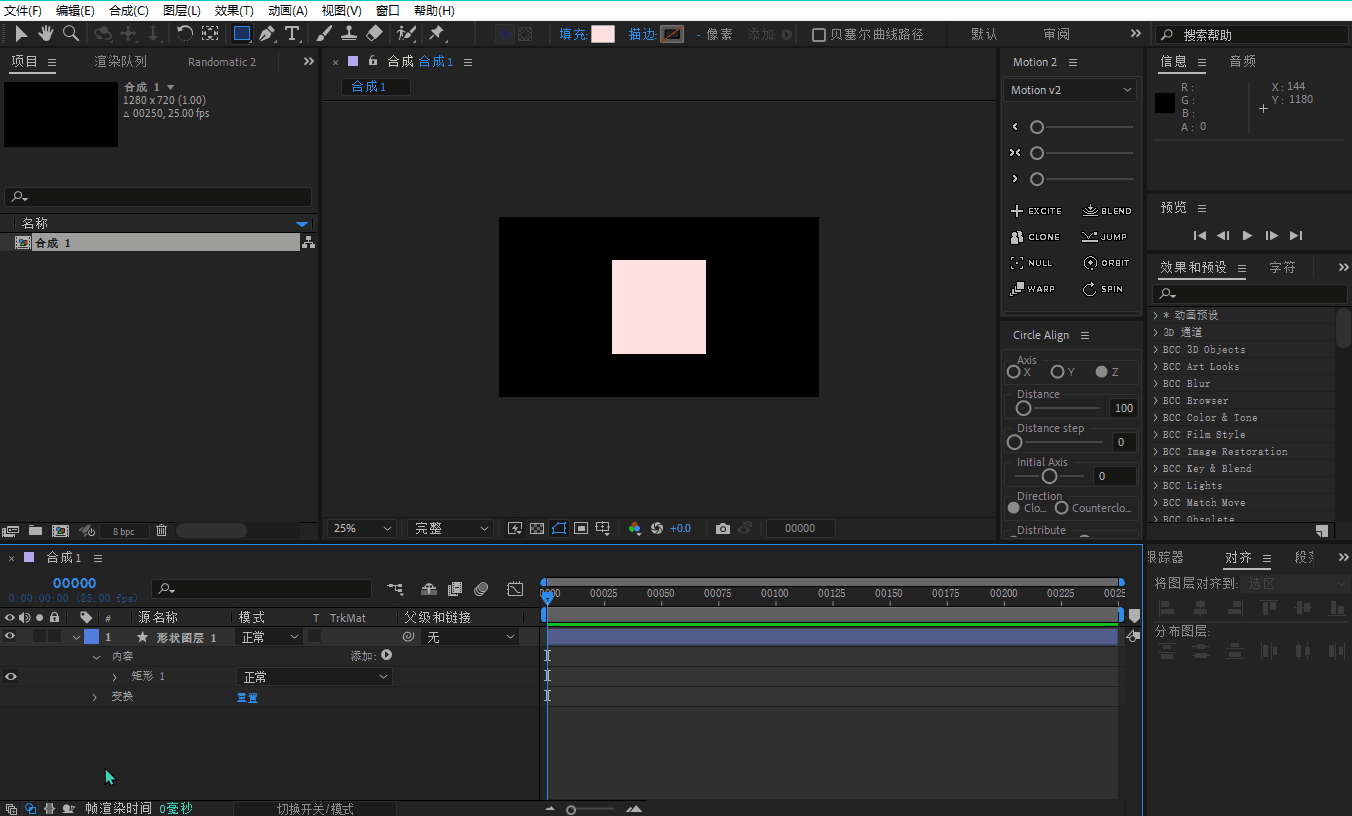Click the Motion 2 ORBIT button
The image size is (1352, 816).
(x=1107, y=263)
